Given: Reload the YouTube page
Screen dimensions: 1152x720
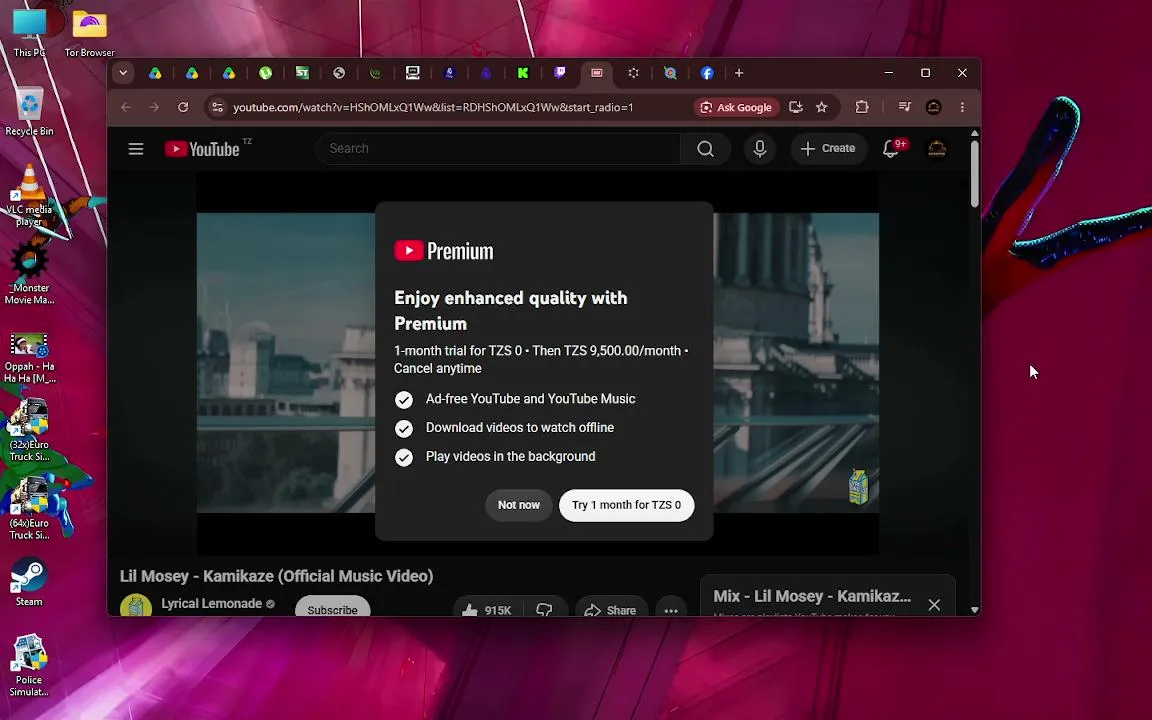Looking at the screenshot, I should coord(183,107).
